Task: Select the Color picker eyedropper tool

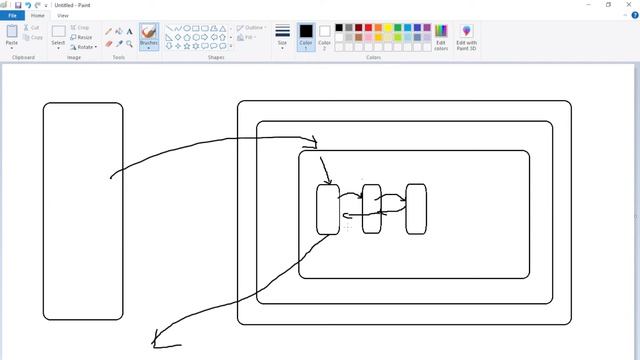Action: tap(119, 44)
